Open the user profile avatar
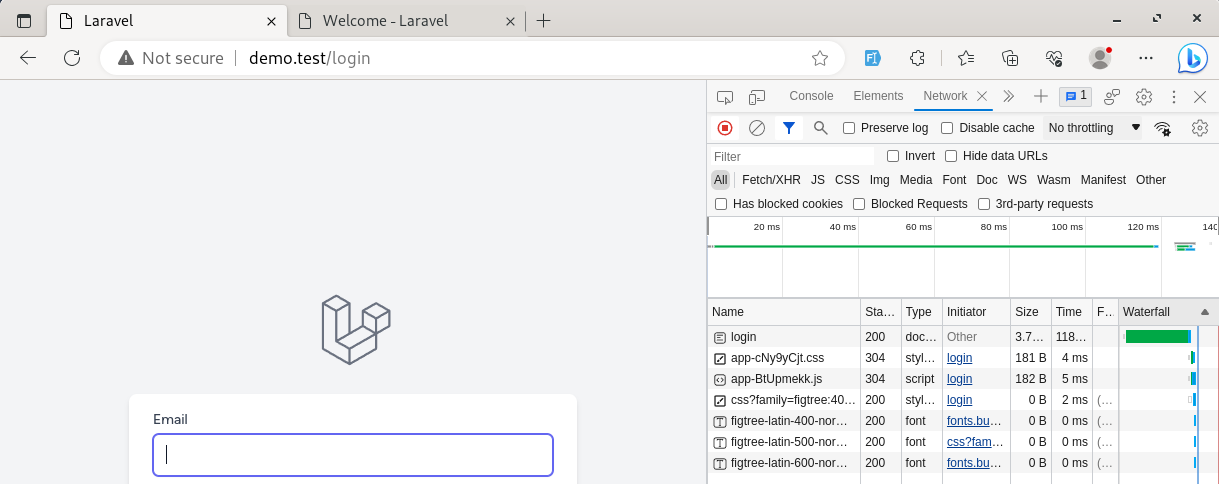 (1100, 58)
